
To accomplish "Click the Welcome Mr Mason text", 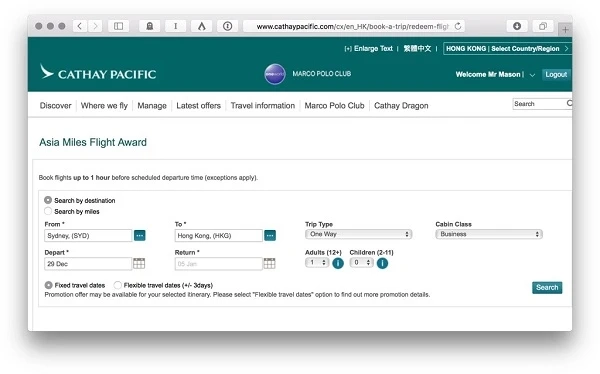I will (488, 74).
